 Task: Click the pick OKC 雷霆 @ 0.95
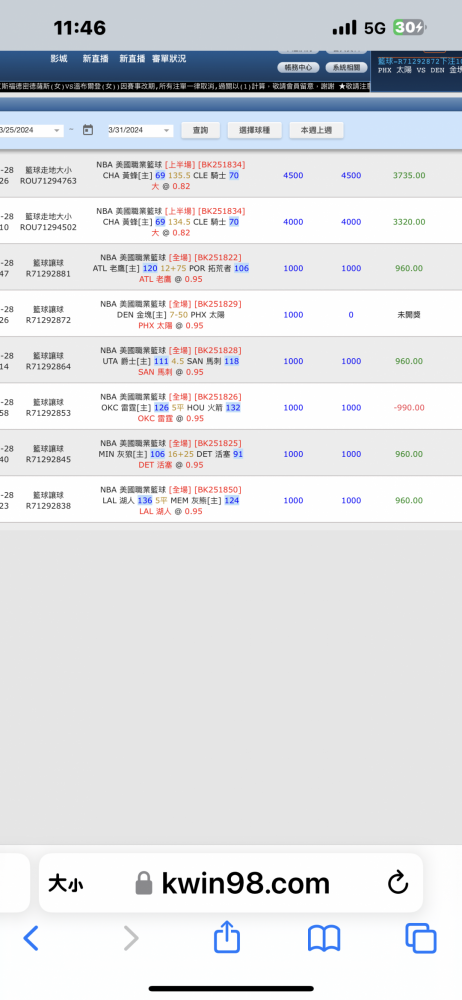(x=170, y=419)
